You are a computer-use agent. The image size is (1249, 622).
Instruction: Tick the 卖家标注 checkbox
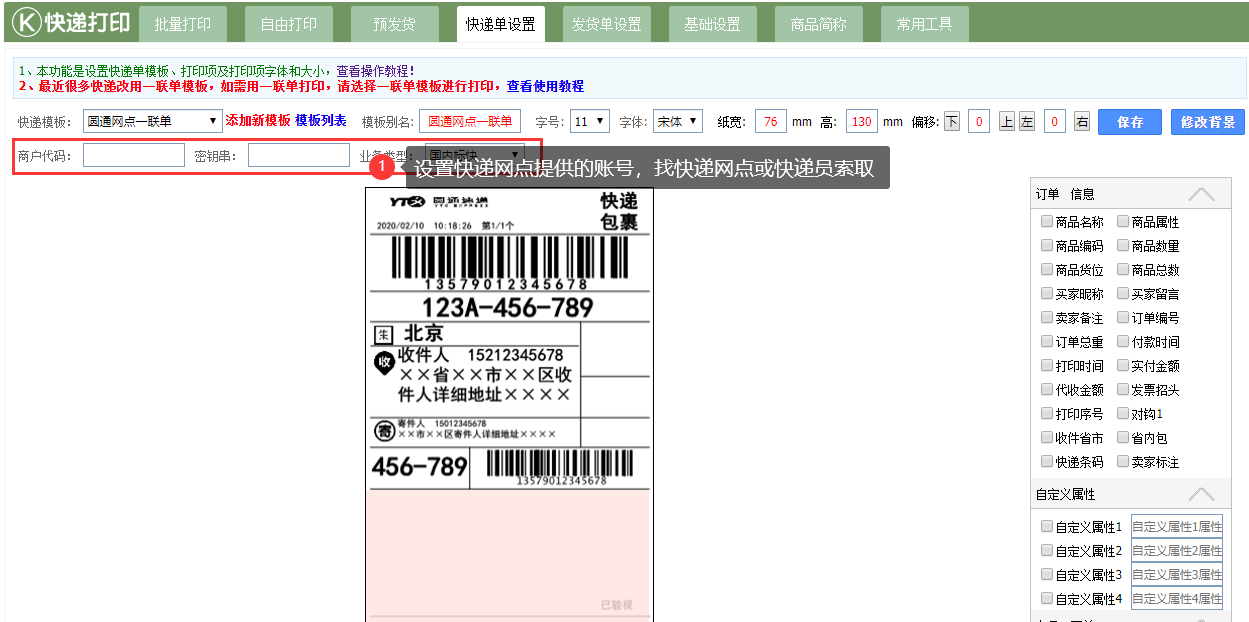click(x=1123, y=462)
